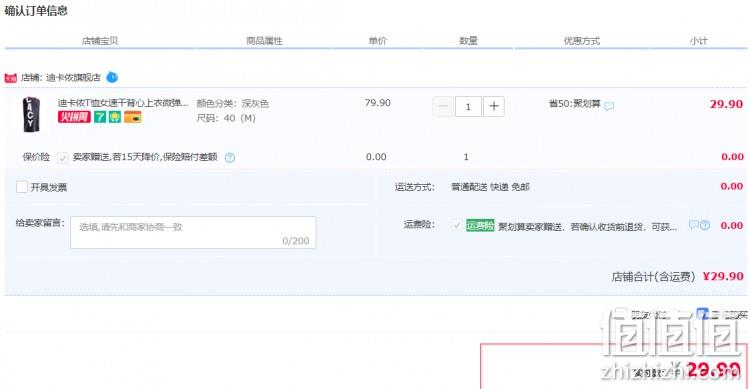Click the Tmall logo beside 店铺 label
This screenshot has width=750, height=389.
point(11,78)
